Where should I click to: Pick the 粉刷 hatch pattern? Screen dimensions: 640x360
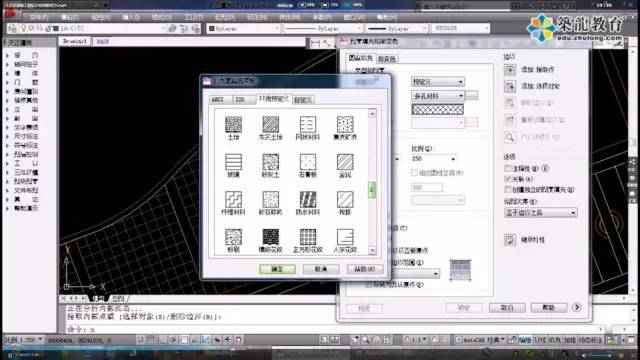click(x=233, y=237)
